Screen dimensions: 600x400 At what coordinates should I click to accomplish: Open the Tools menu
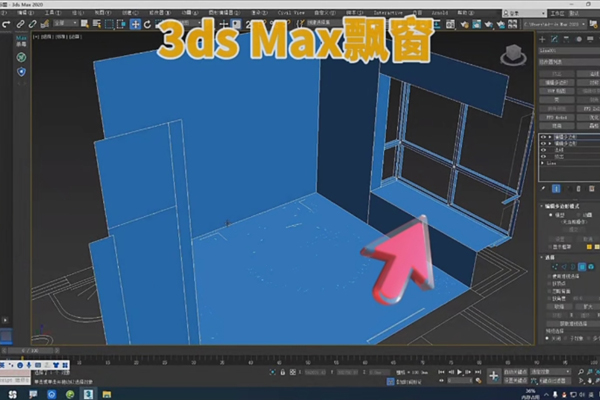(52, 13)
